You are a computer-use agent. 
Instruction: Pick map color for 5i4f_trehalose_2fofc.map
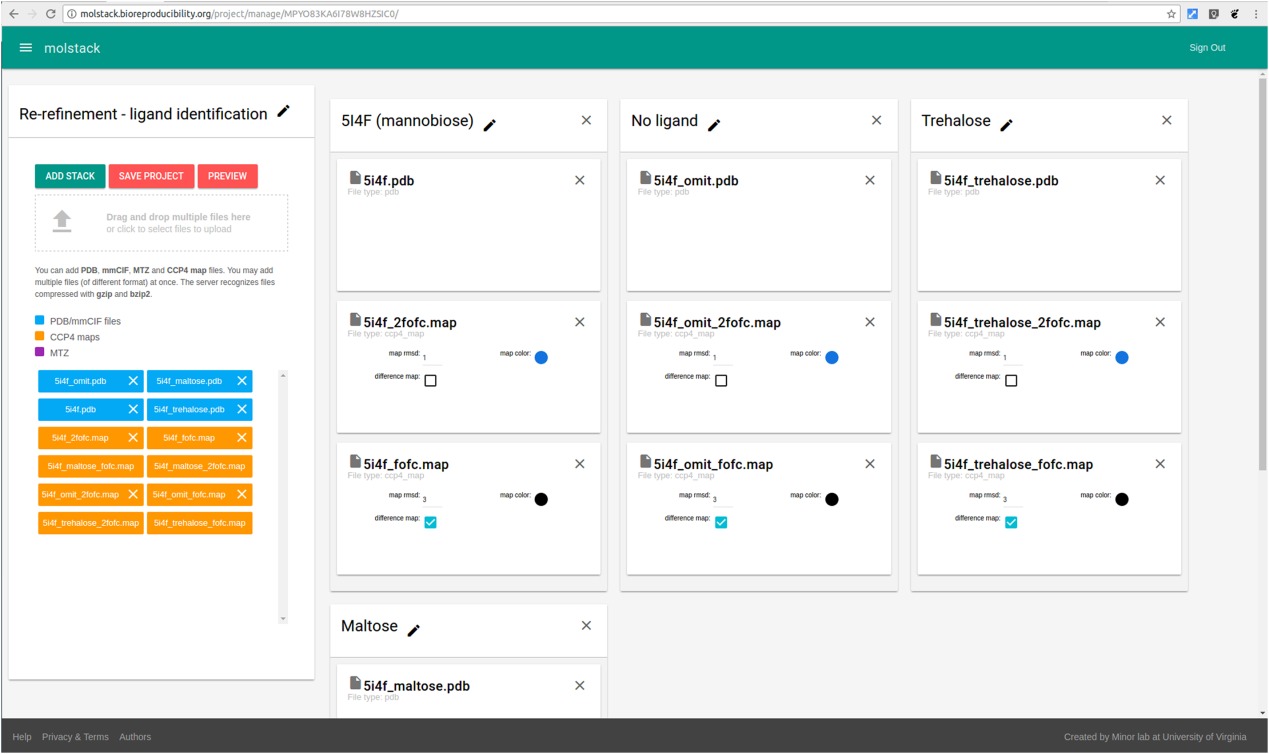click(1121, 358)
